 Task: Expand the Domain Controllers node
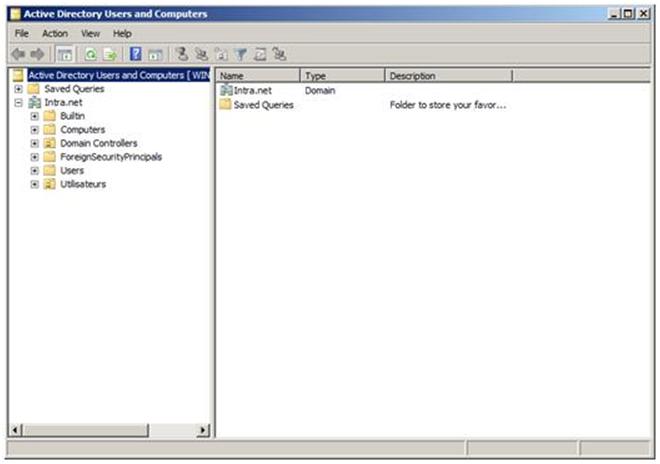click(x=35, y=144)
